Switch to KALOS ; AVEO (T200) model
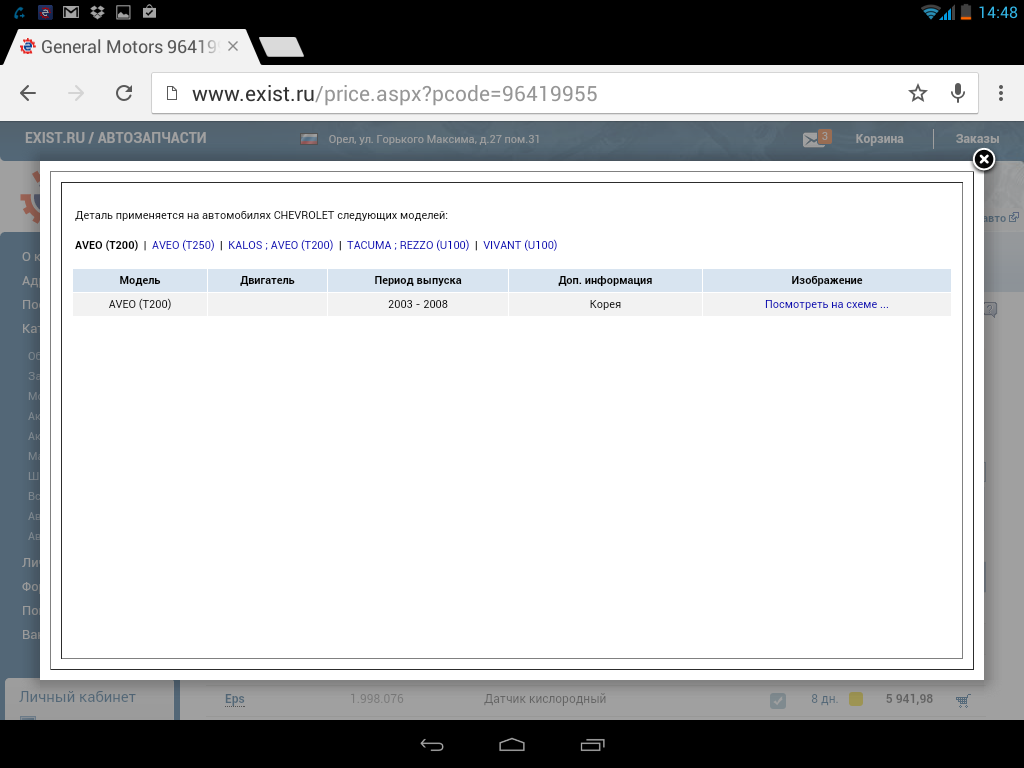Viewport: 1024px width, 768px height. 280,246
